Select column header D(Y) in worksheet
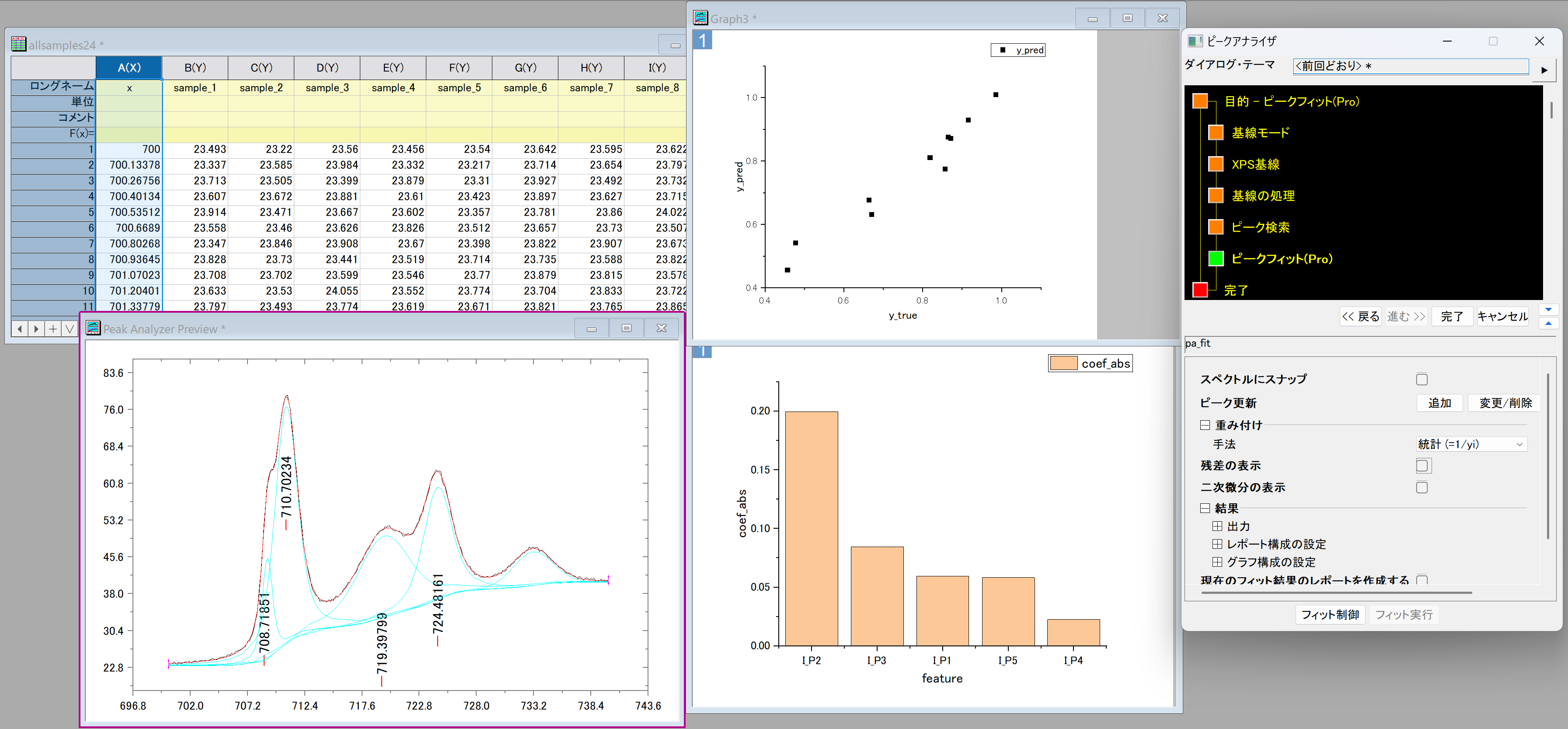1568x729 pixels. tap(327, 68)
